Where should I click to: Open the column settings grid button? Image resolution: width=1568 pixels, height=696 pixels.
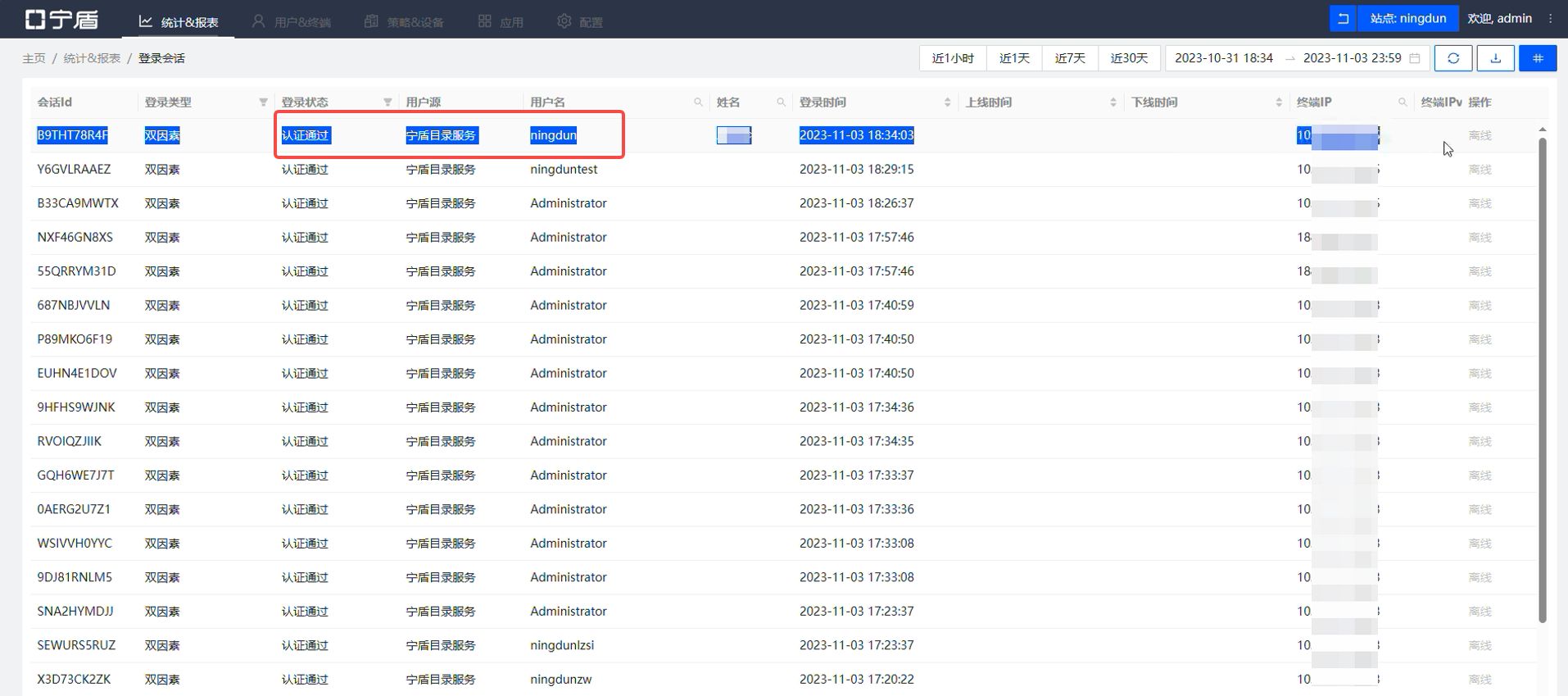(x=1538, y=58)
